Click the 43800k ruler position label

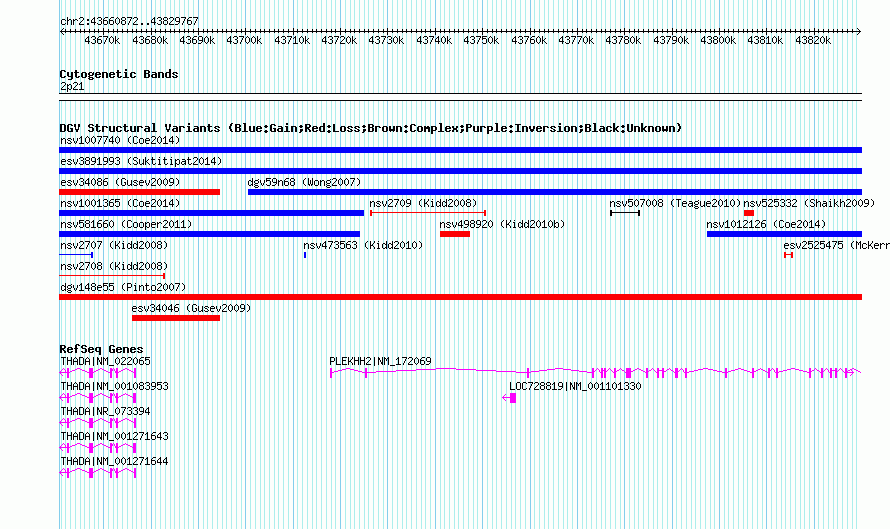(718, 40)
